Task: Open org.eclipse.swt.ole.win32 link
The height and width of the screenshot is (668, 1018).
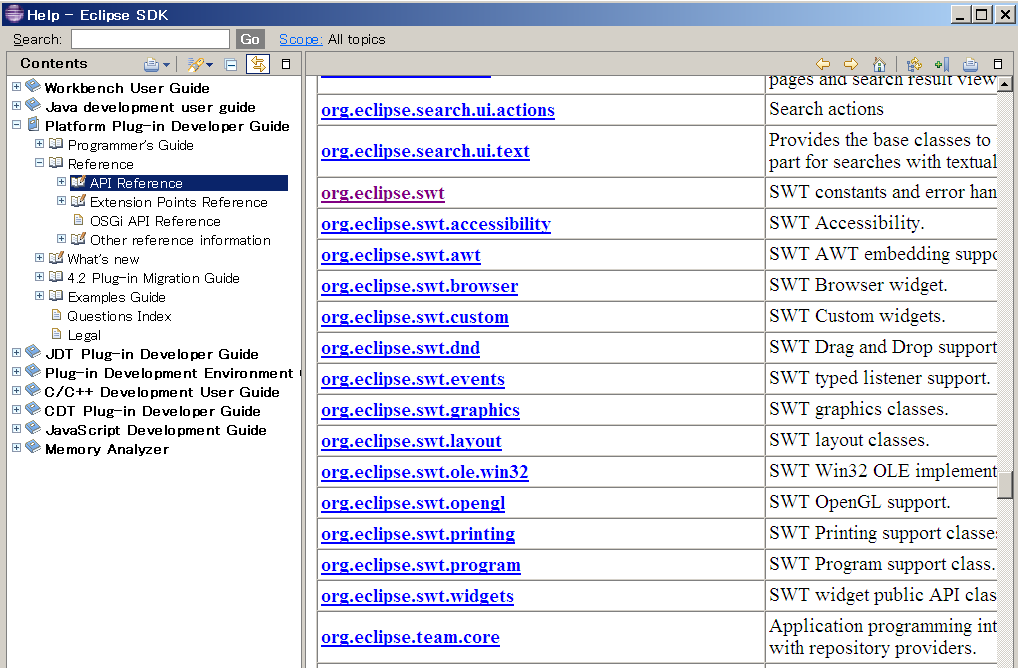Action: (425, 472)
